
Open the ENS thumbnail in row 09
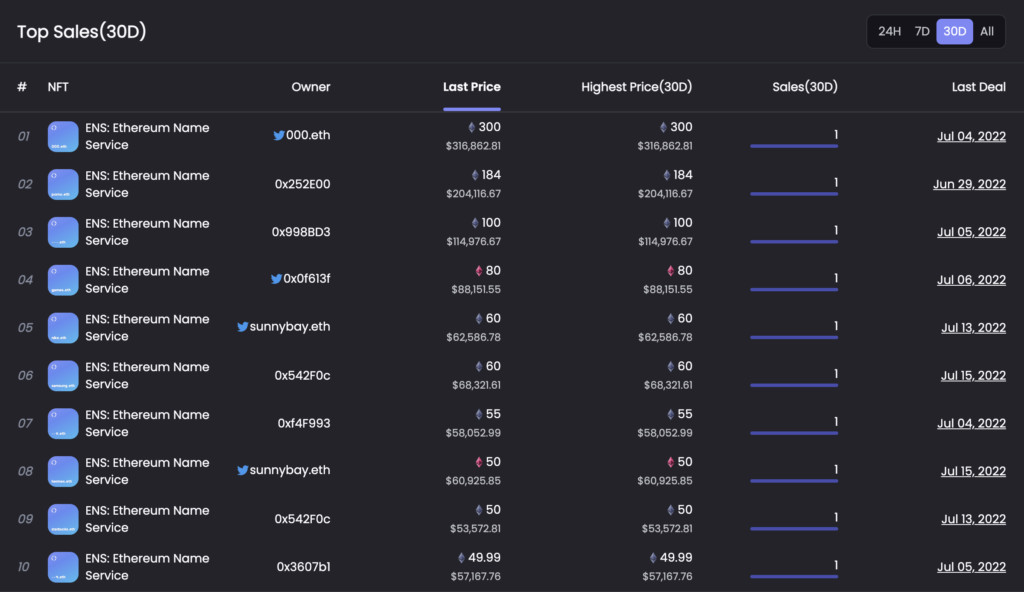pos(63,519)
